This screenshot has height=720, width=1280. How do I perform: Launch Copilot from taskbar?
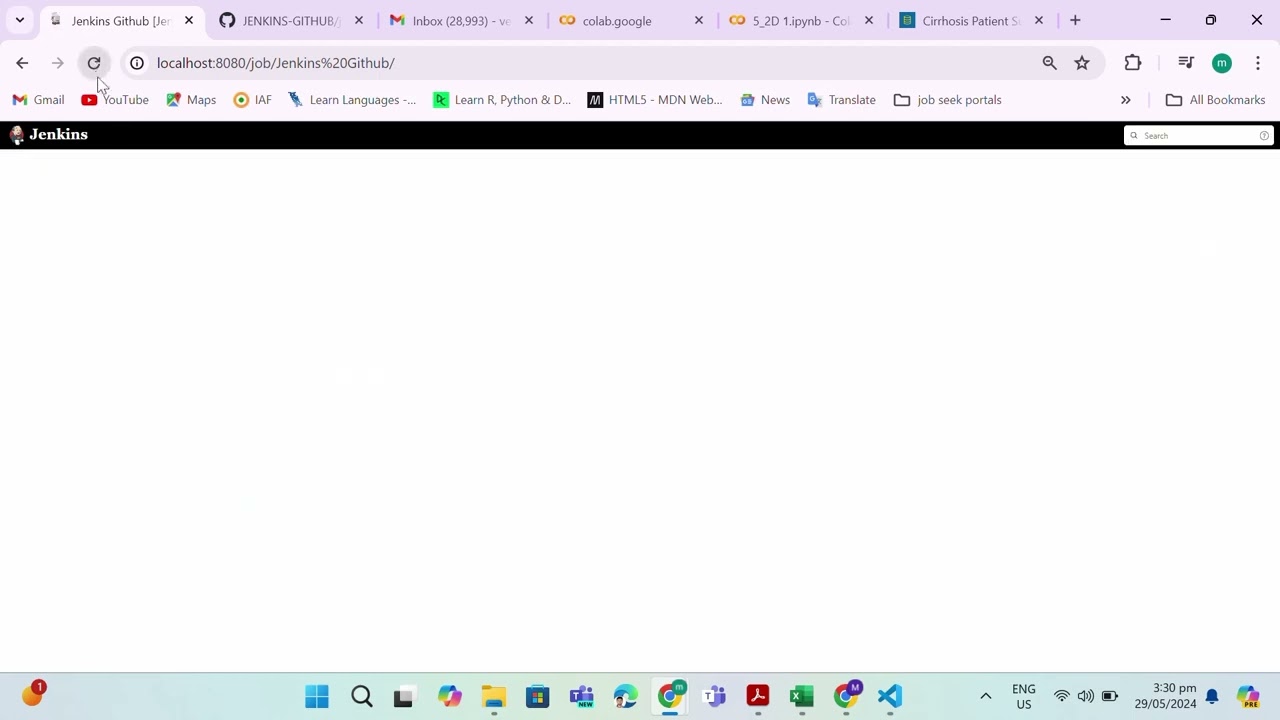[450, 696]
